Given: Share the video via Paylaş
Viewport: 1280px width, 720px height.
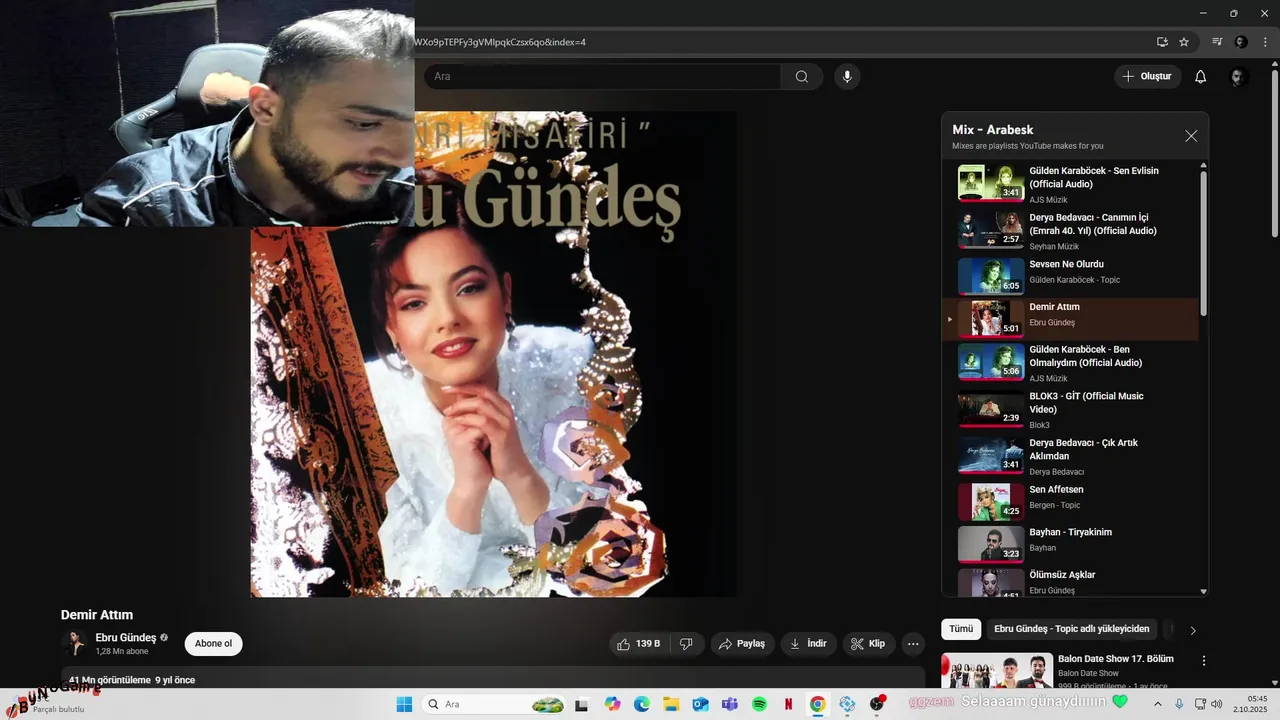Looking at the screenshot, I should (x=742, y=644).
